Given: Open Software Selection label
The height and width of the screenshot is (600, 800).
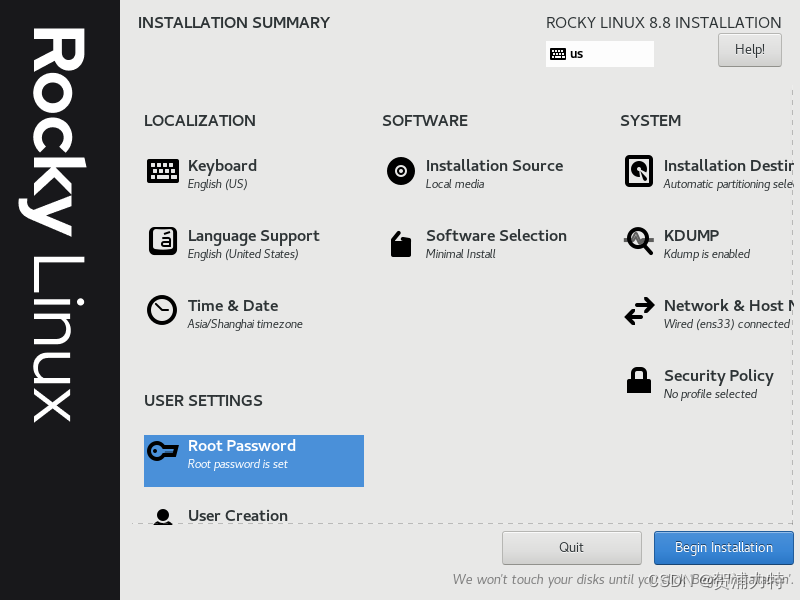Looking at the screenshot, I should [x=496, y=236].
